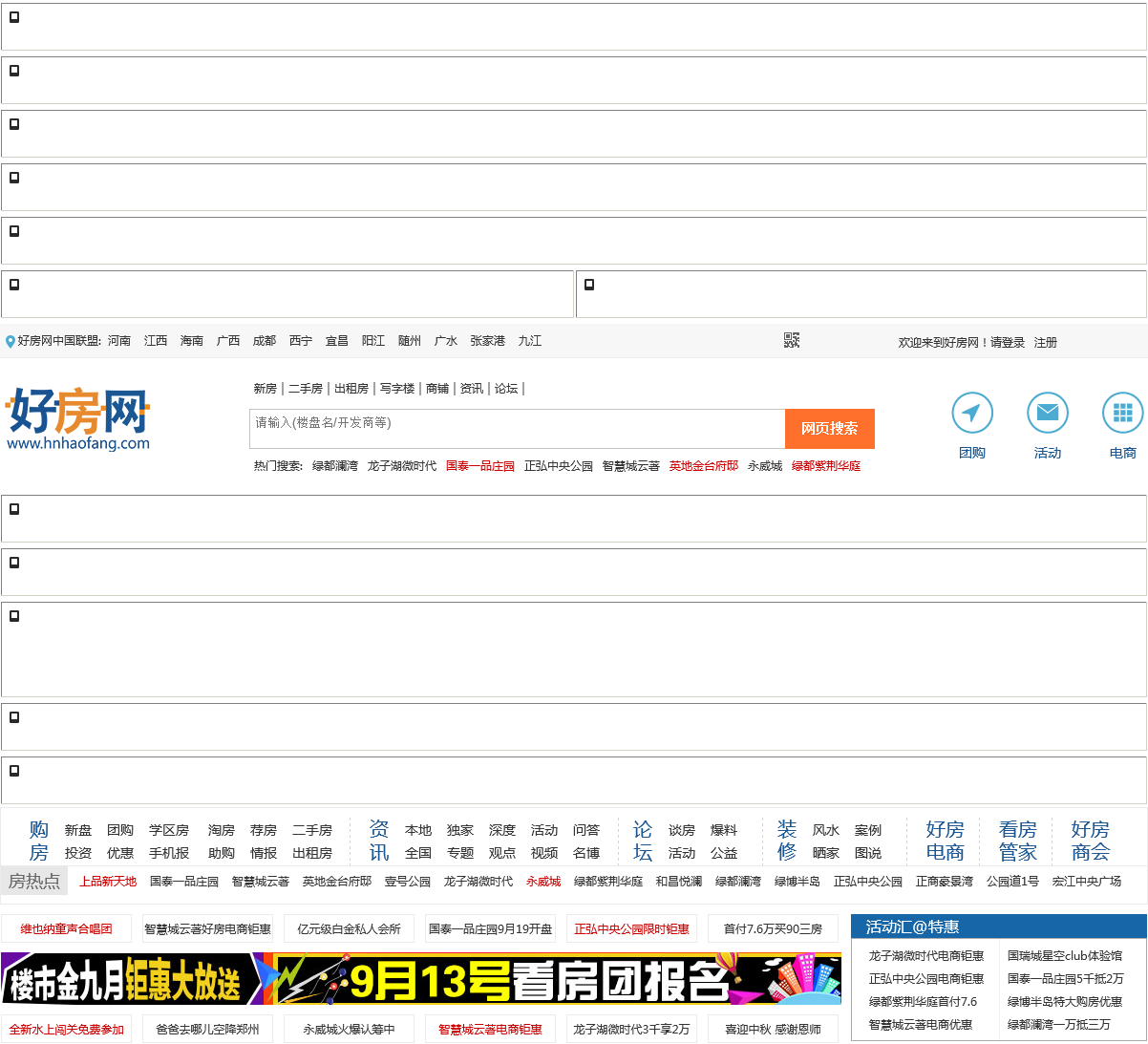Click 上品新天地 in 房热点 row
The height and width of the screenshot is (1044, 1148).
(x=108, y=882)
